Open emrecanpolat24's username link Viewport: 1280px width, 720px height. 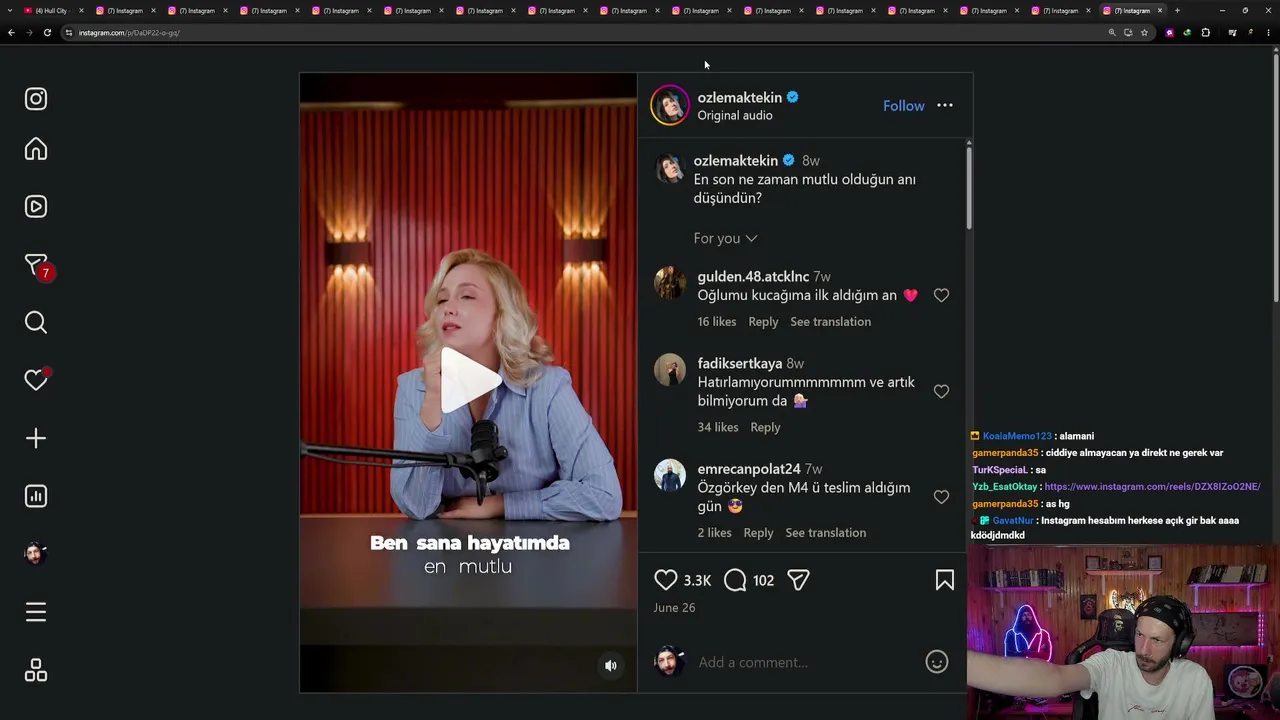tap(749, 469)
